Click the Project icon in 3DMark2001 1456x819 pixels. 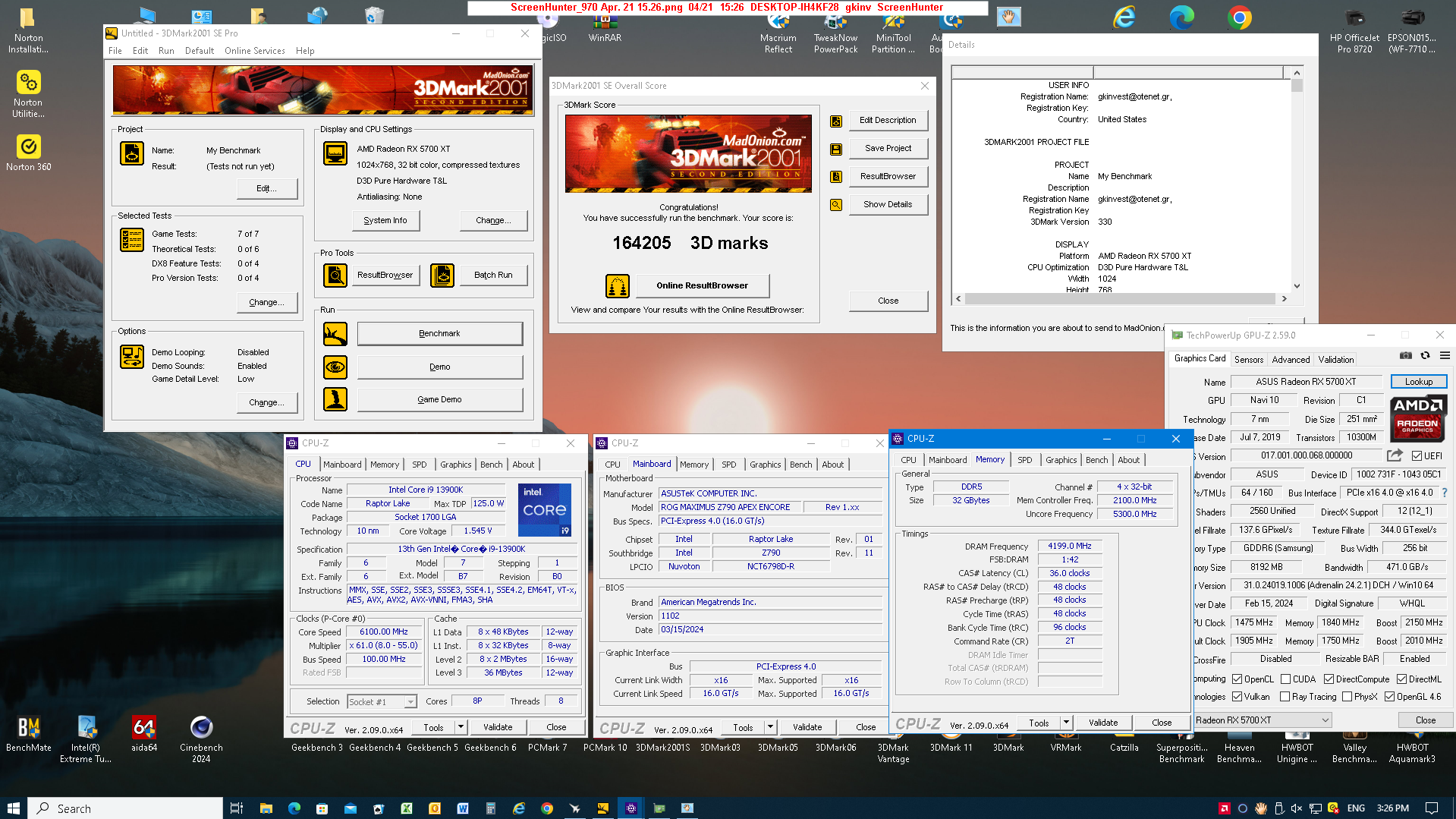click(132, 153)
